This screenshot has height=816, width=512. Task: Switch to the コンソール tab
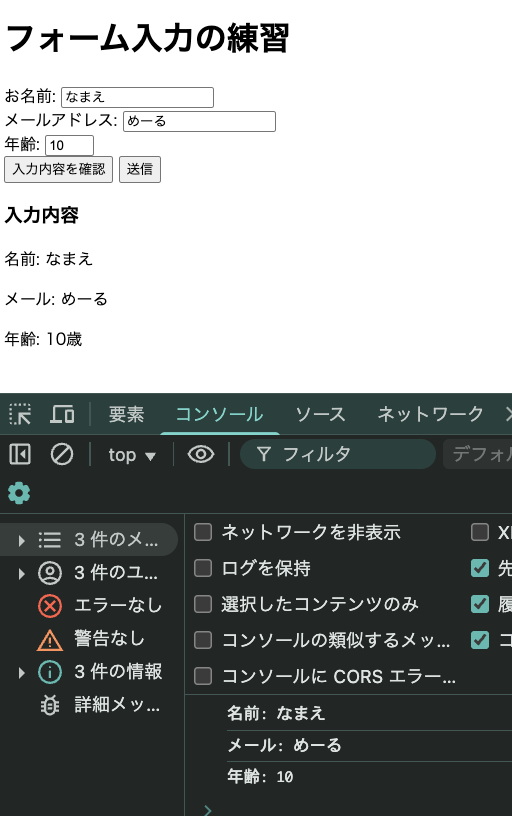click(219, 414)
